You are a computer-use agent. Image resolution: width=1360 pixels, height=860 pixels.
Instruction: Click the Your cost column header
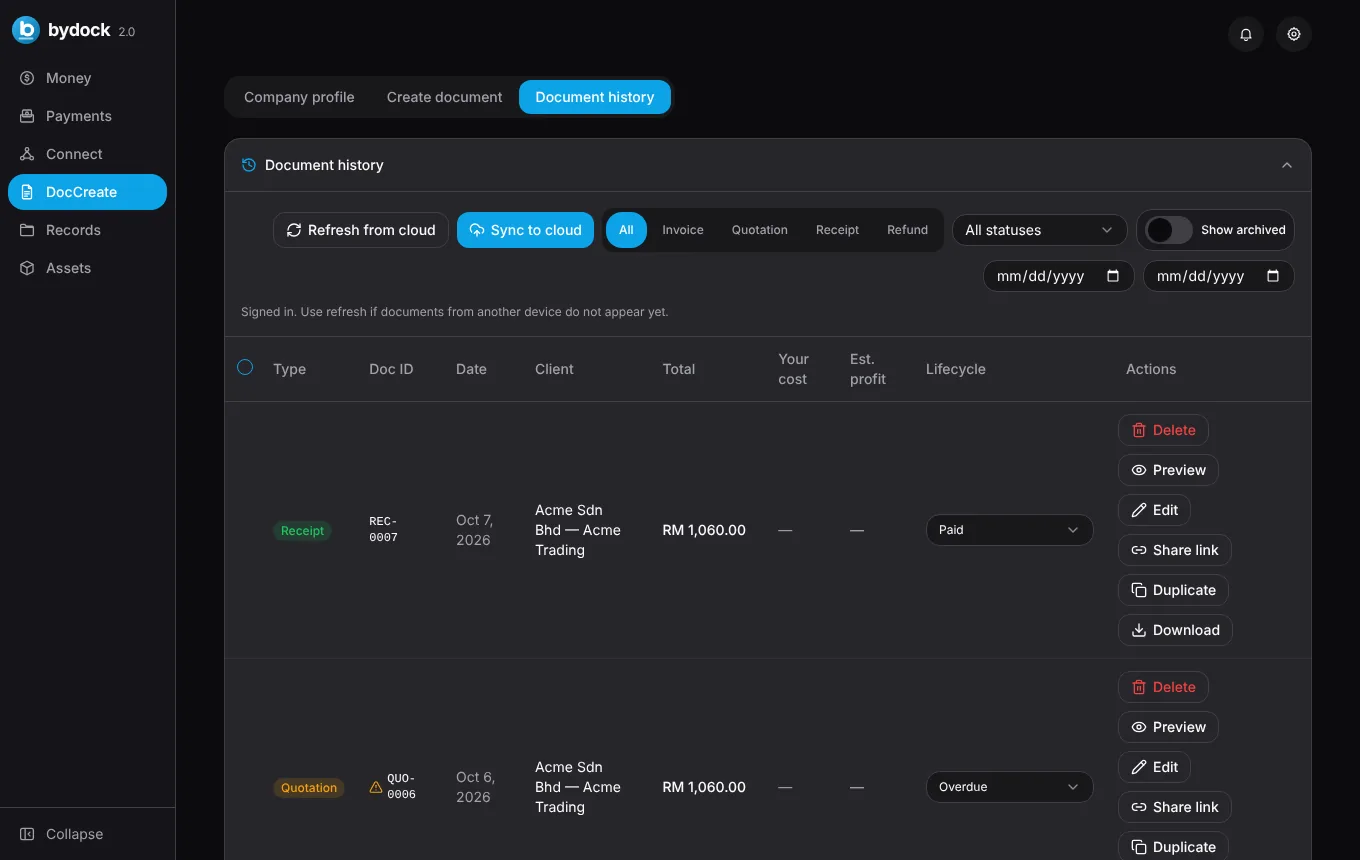pyautogui.click(x=793, y=369)
